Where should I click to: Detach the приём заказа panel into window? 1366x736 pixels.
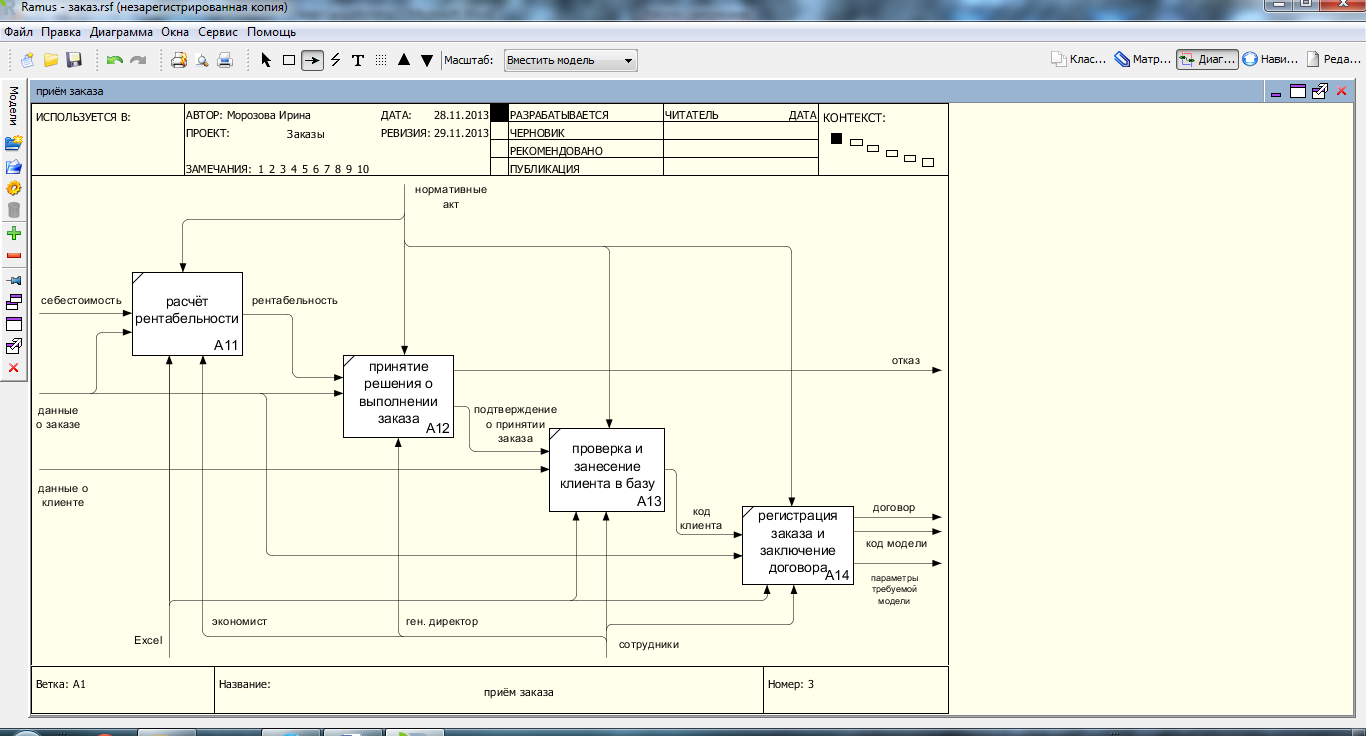1320,92
